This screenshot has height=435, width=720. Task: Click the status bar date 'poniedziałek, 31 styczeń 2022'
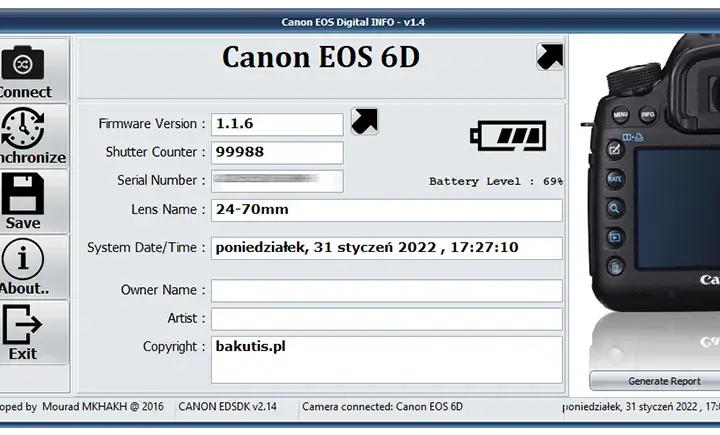click(630, 407)
